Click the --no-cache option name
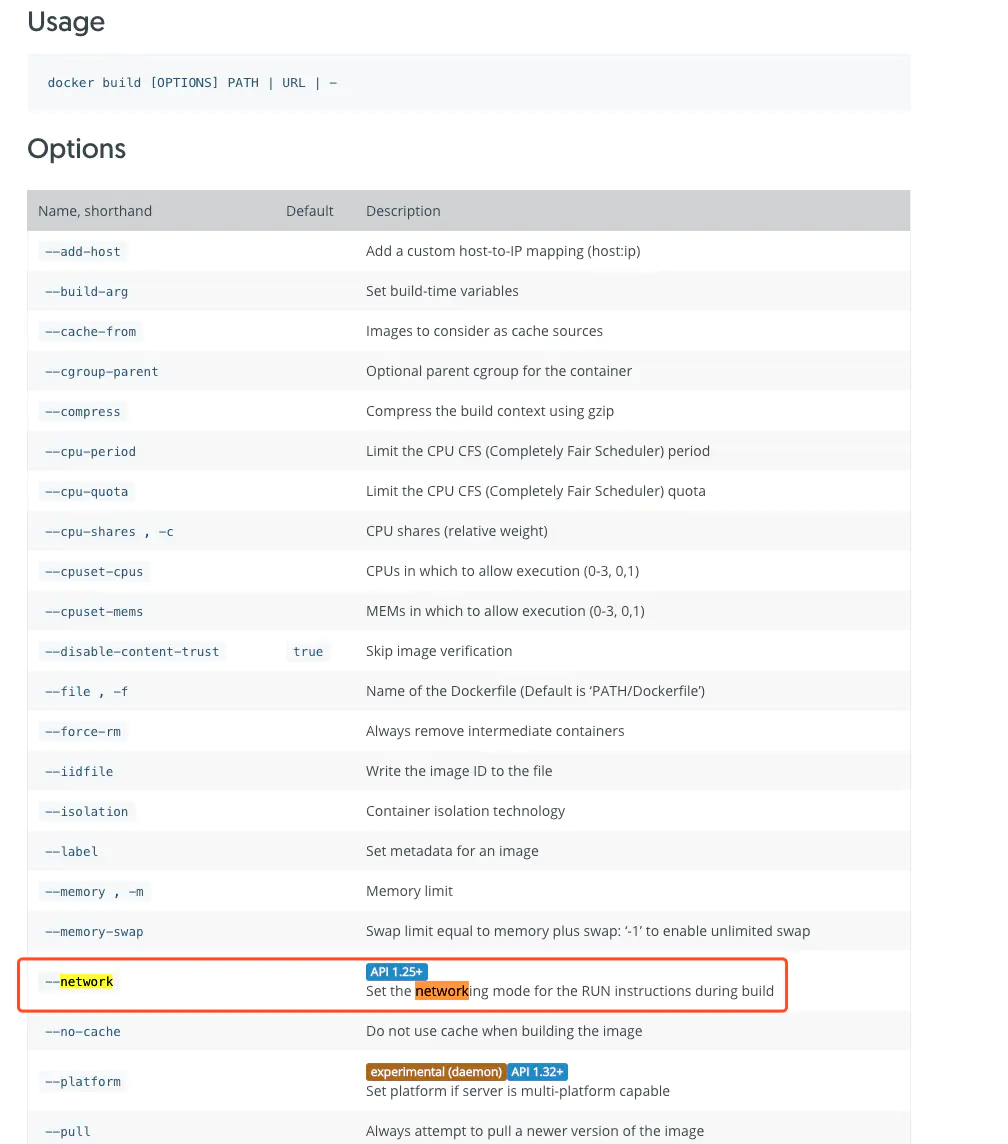Viewport: 1008px width, 1144px height. pos(83,1031)
